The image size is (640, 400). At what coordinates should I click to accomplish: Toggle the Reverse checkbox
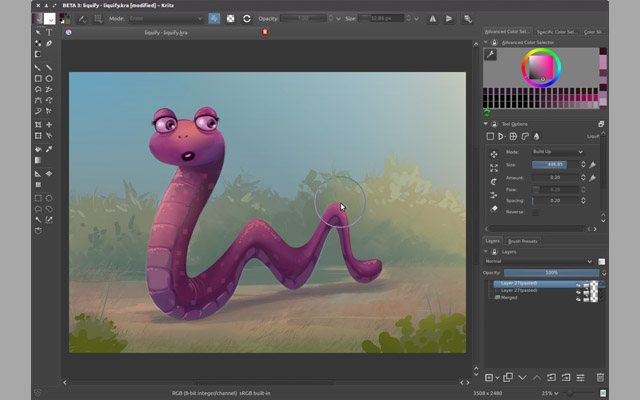point(535,212)
